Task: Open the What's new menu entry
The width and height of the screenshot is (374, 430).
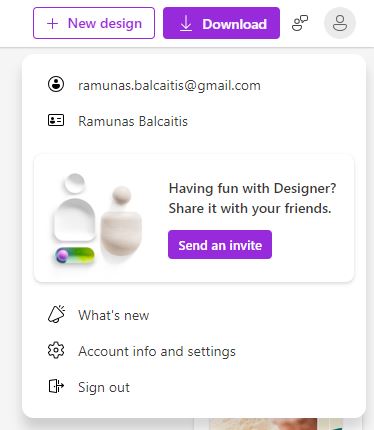Action: pyautogui.click(x=113, y=315)
